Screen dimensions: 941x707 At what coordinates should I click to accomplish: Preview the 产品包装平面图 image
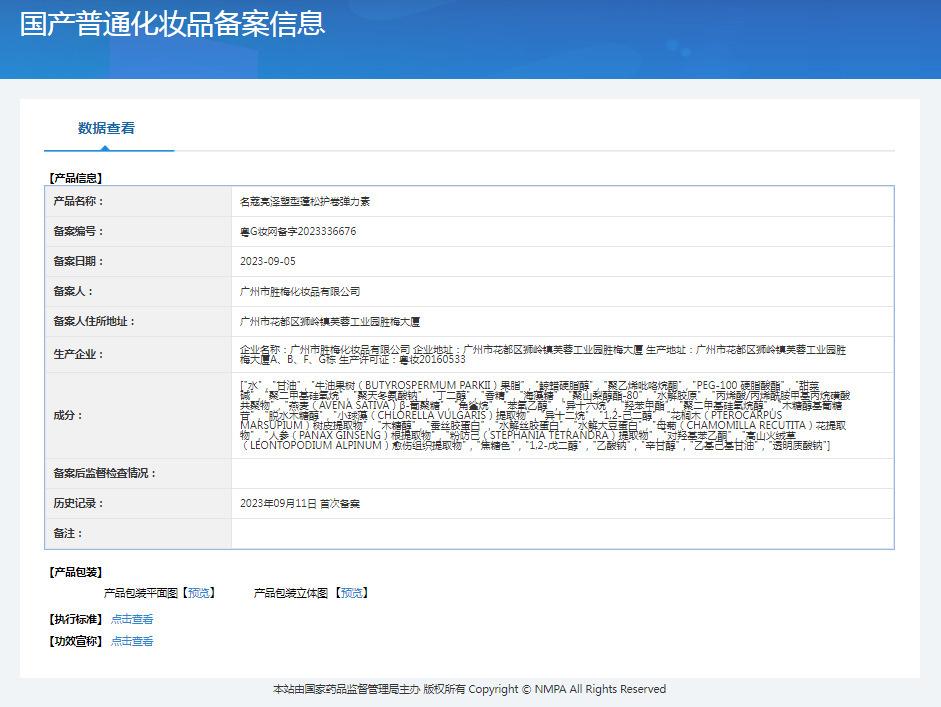199,593
